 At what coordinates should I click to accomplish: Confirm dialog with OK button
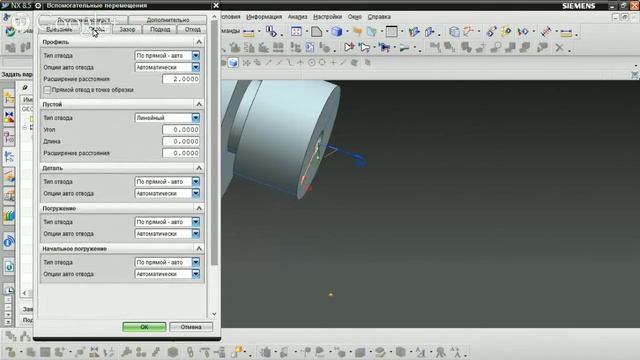(144, 327)
